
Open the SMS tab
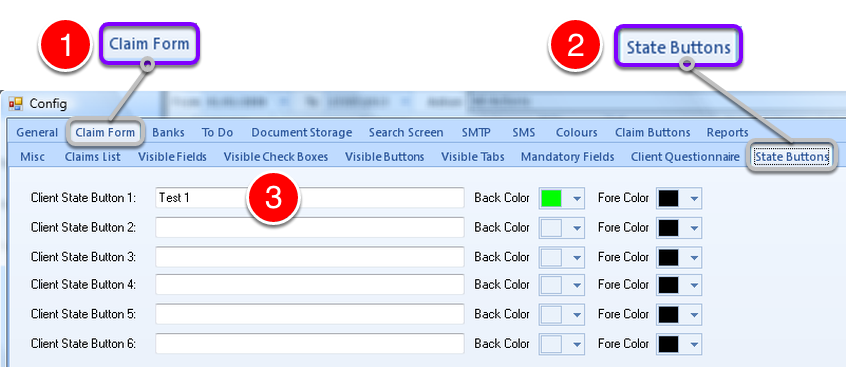pyautogui.click(x=524, y=133)
